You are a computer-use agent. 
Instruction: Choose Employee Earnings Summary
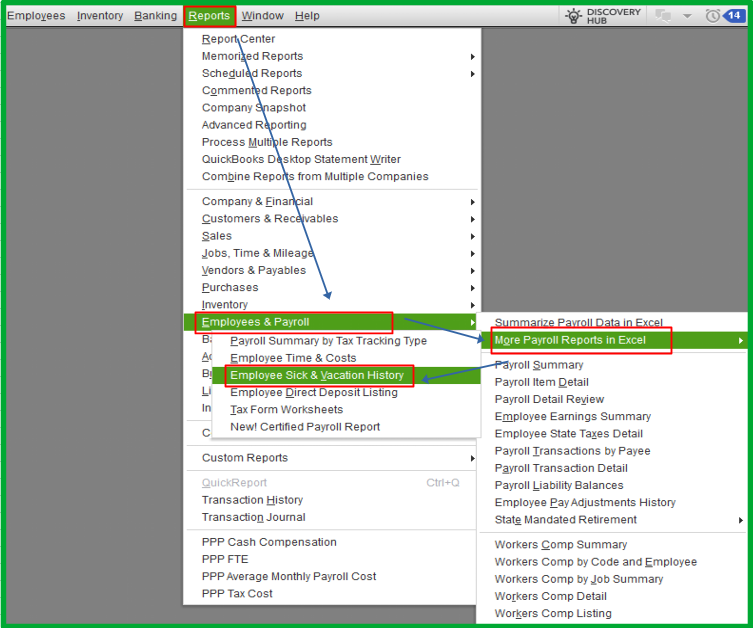coord(573,417)
